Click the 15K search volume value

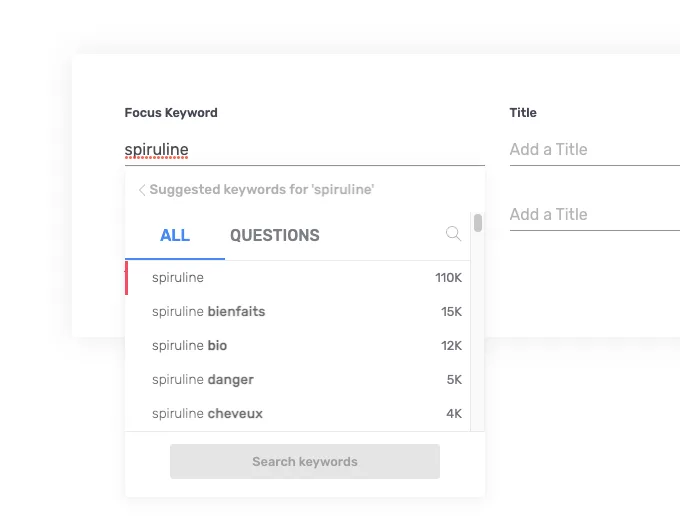pyautogui.click(x=451, y=312)
